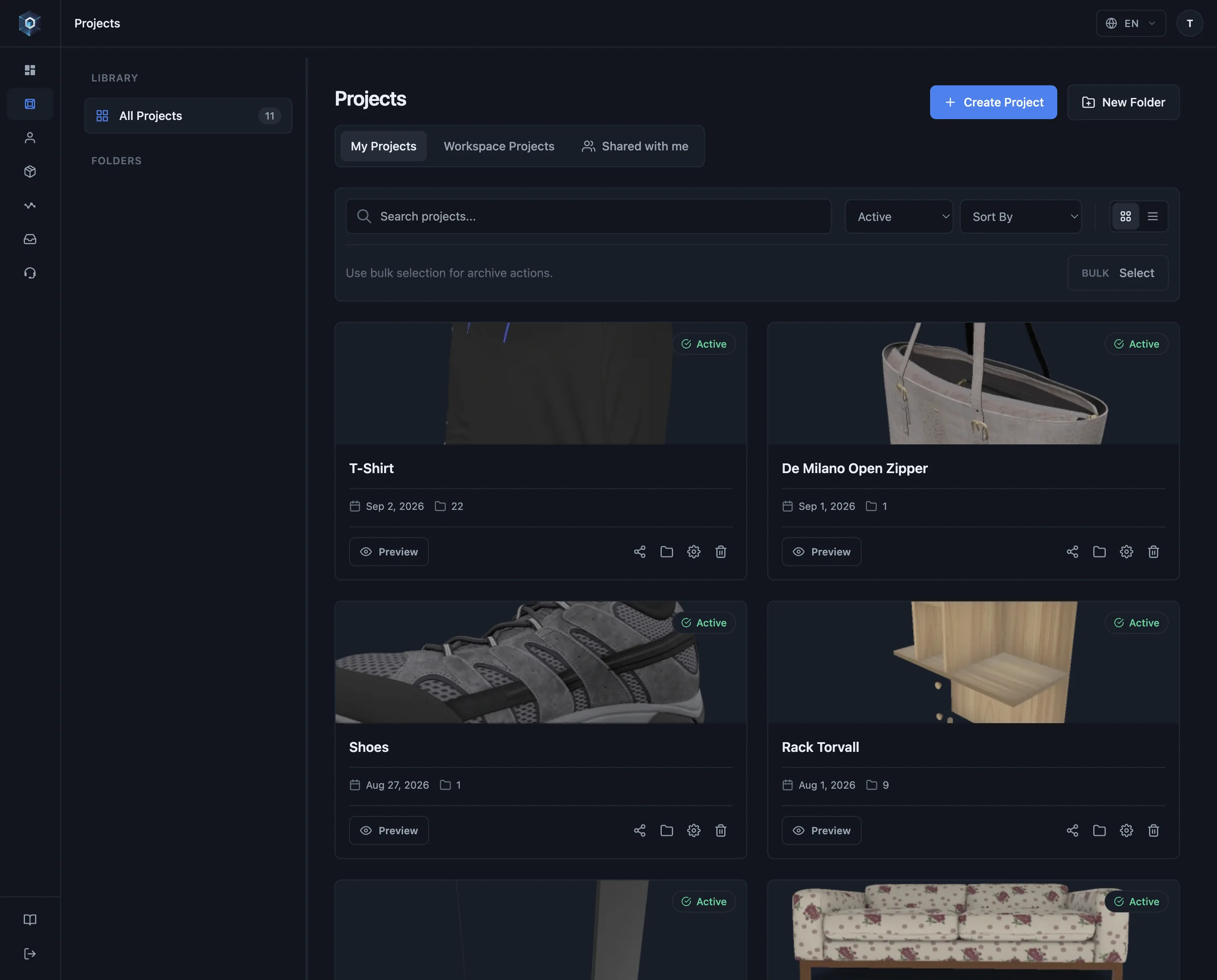
Task: Click the 3D cube icon in sidebar
Action: tap(30, 171)
